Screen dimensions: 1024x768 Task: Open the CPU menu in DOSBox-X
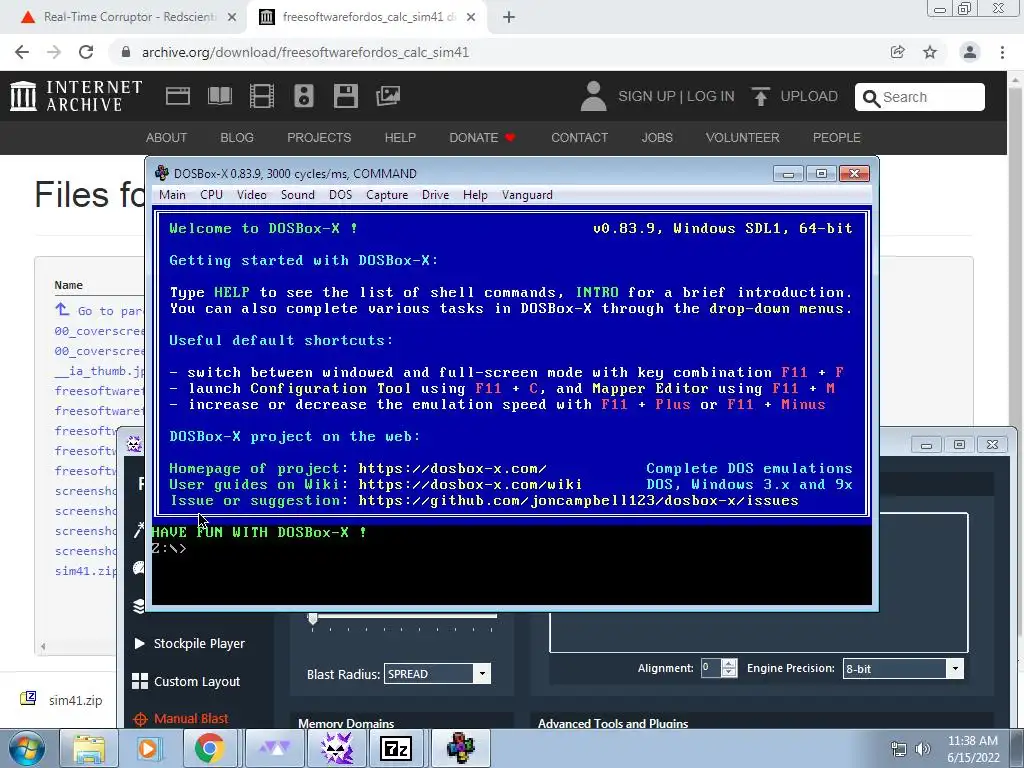point(211,195)
